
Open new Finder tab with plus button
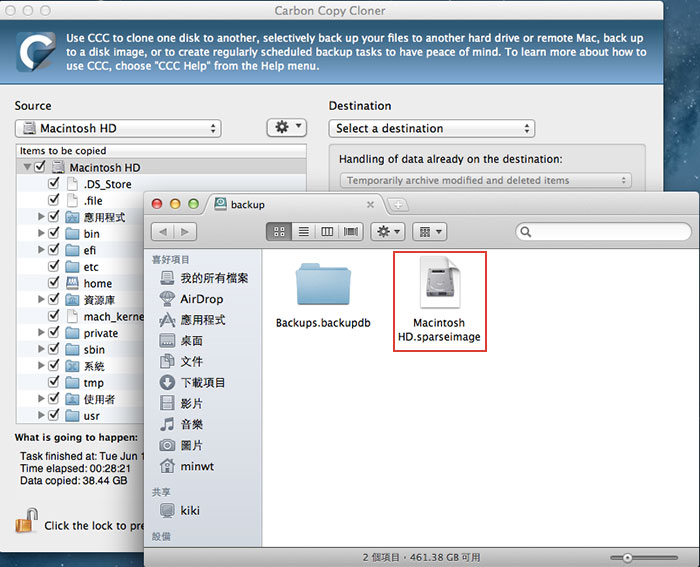(398, 205)
